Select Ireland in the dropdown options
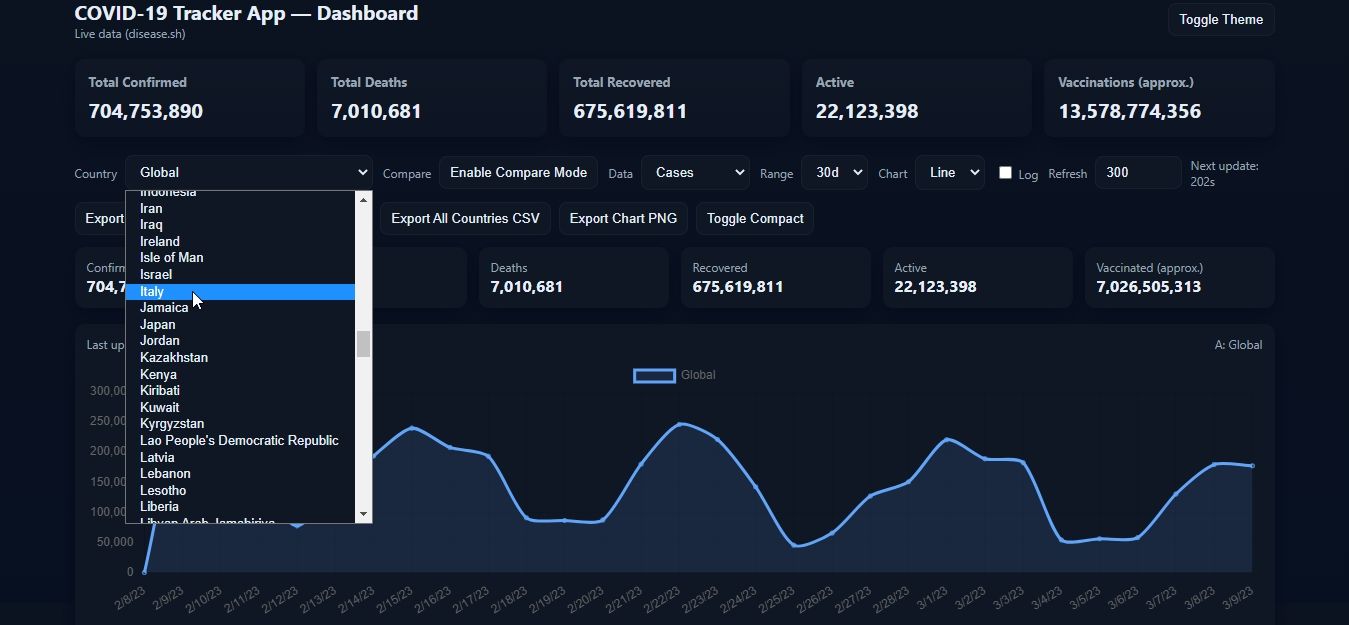1349x625 pixels. click(x=240, y=241)
